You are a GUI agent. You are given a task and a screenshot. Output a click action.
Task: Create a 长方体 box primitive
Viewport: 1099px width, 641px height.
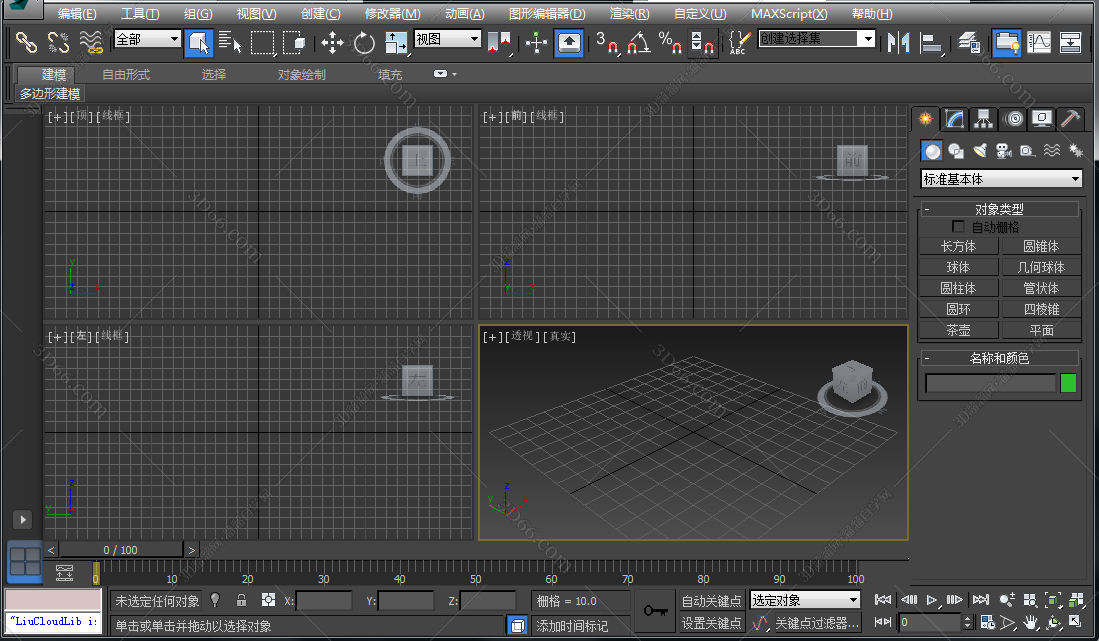pos(958,245)
